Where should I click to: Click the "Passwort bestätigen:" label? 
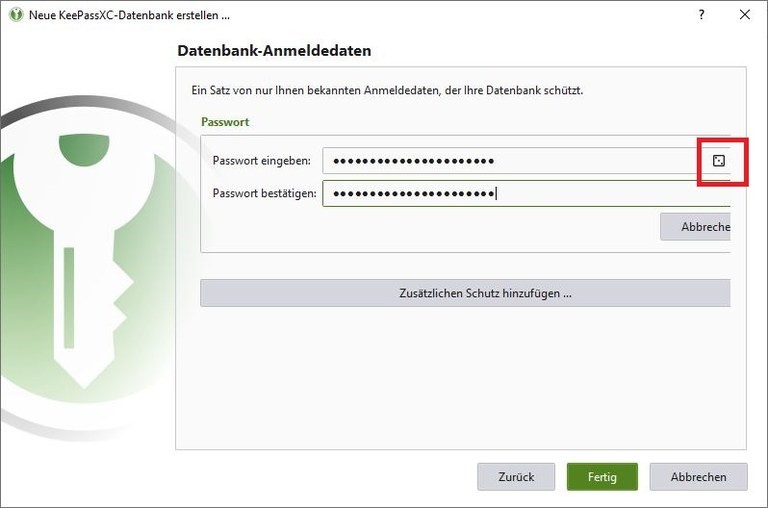coord(264,193)
